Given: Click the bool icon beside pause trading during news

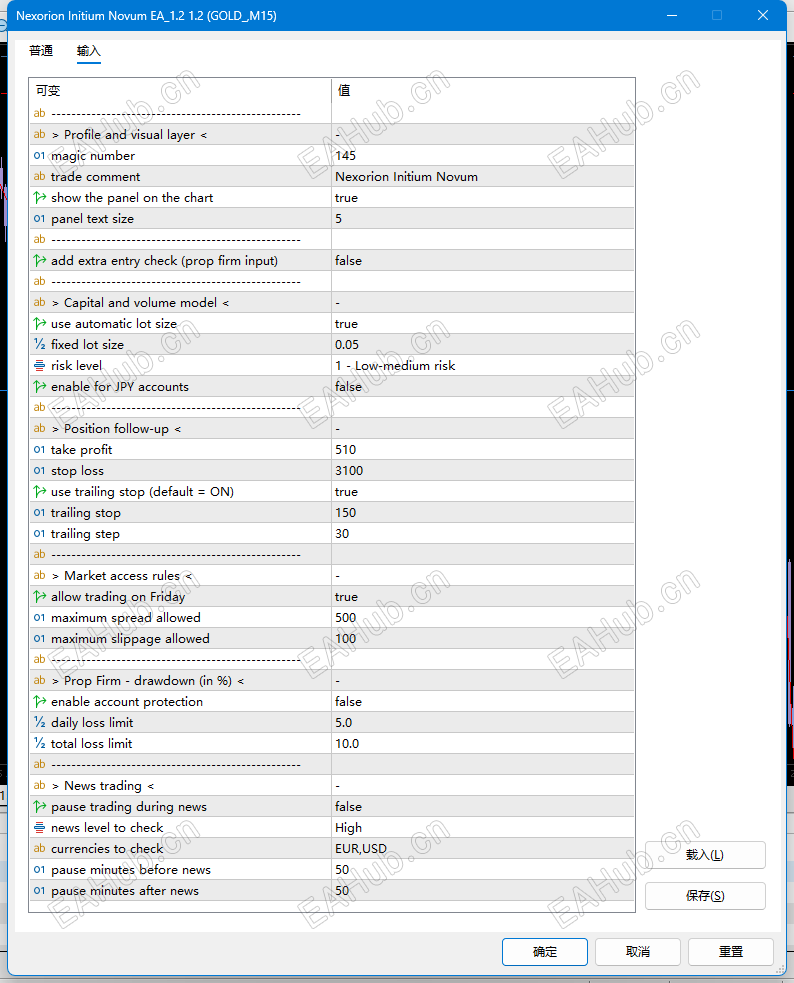Looking at the screenshot, I should pyautogui.click(x=39, y=807).
